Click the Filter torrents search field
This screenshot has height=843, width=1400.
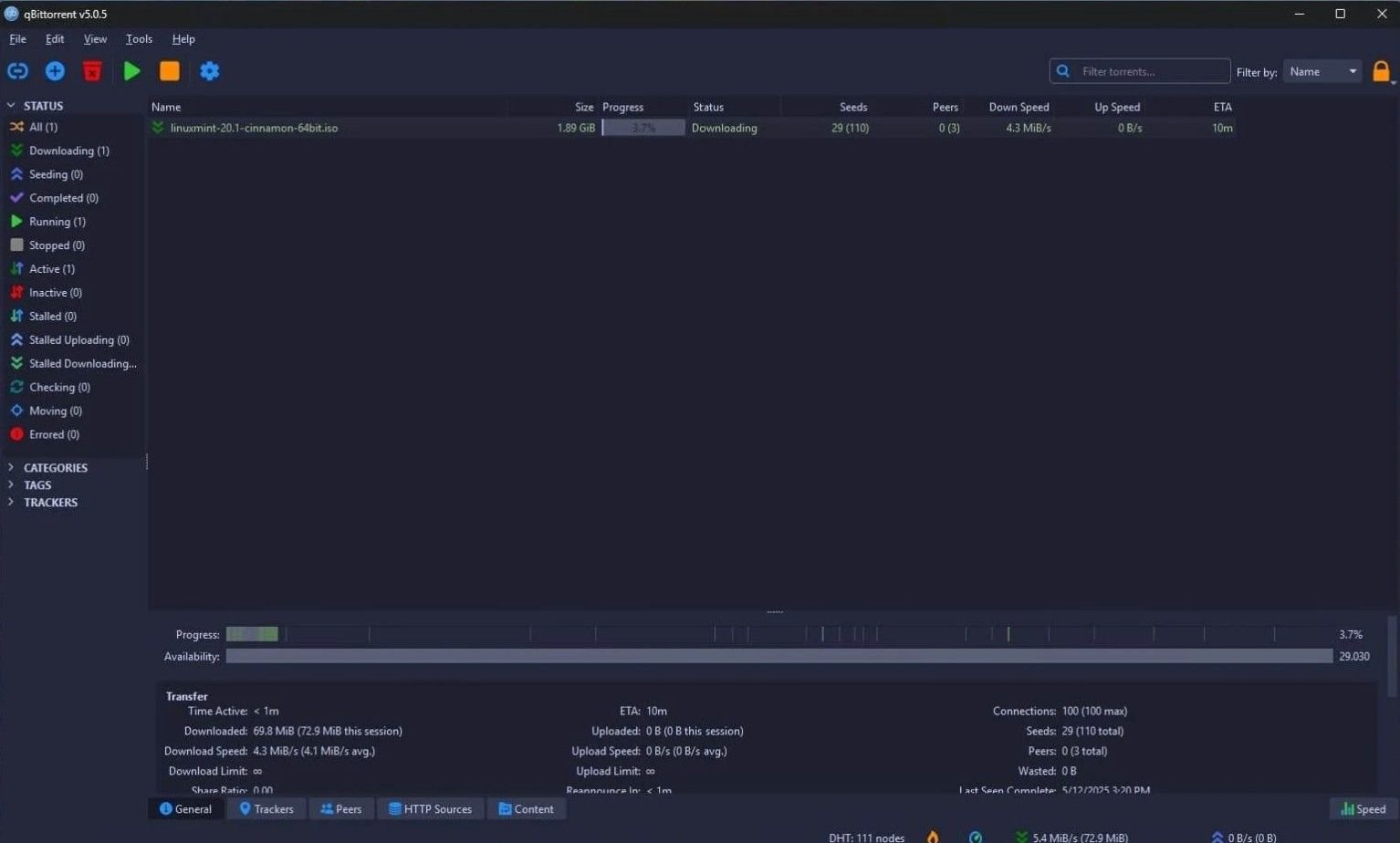(1140, 71)
